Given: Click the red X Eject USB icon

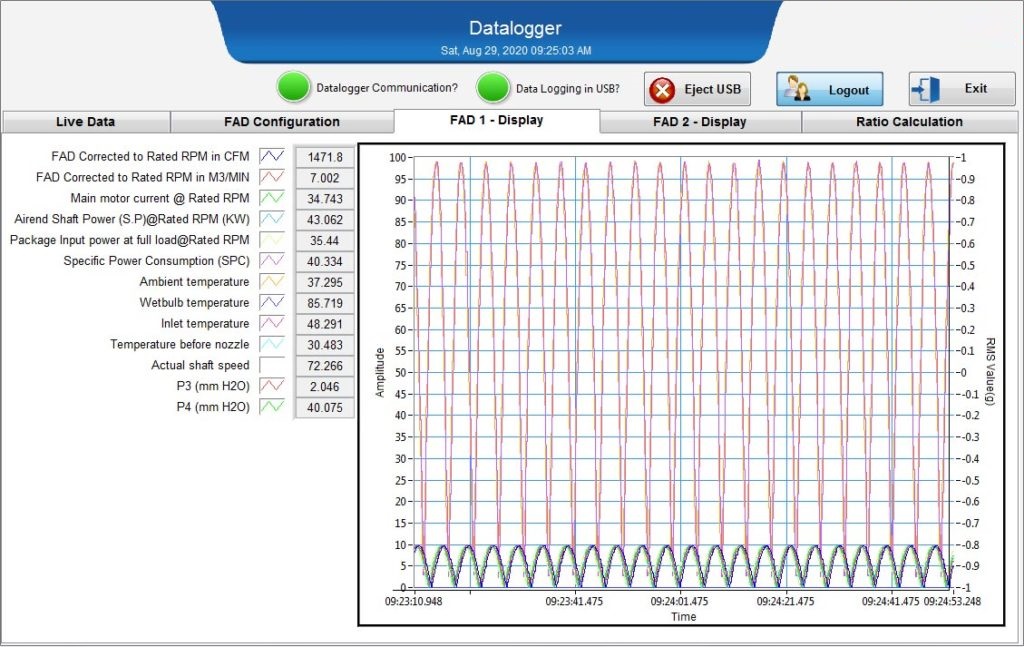Looking at the screenshot, I should [x=662, y=89].
